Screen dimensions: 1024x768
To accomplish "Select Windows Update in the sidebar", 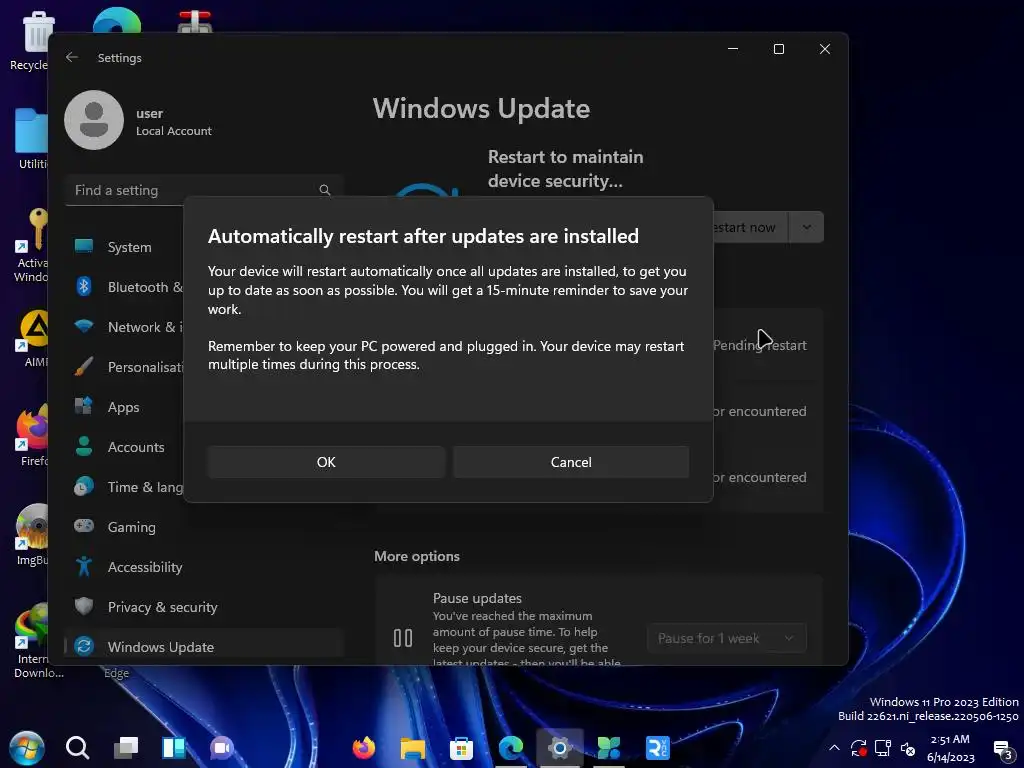I will pyautogui.click(x=204, y=645).
